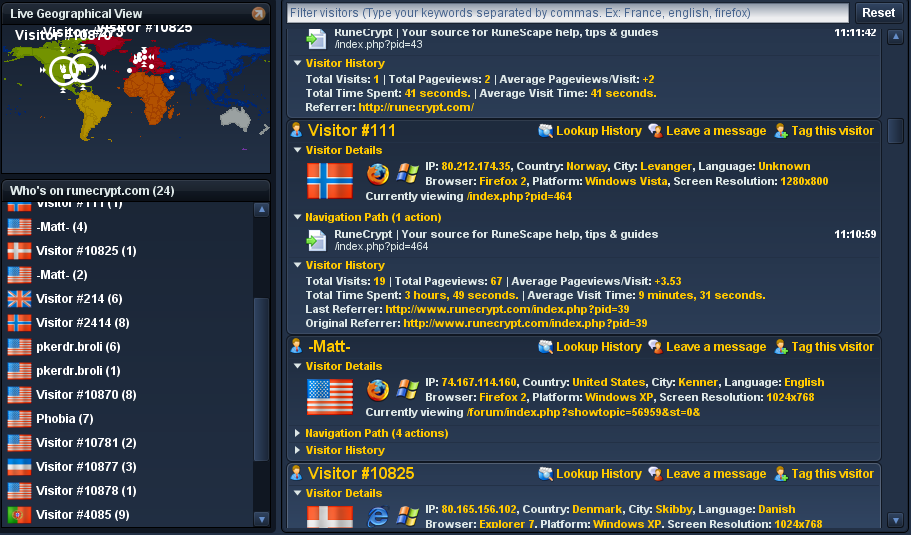Select Visitor #2414 (8) in the visitor list
This screenshot has width=911, height=535.
(130, 322)
